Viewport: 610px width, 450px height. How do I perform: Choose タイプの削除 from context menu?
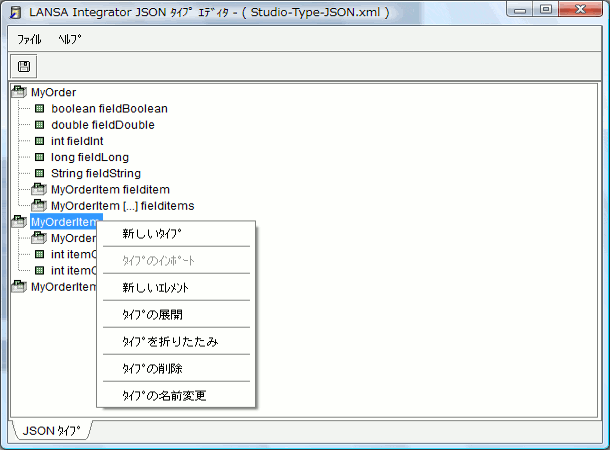point(176,368)
